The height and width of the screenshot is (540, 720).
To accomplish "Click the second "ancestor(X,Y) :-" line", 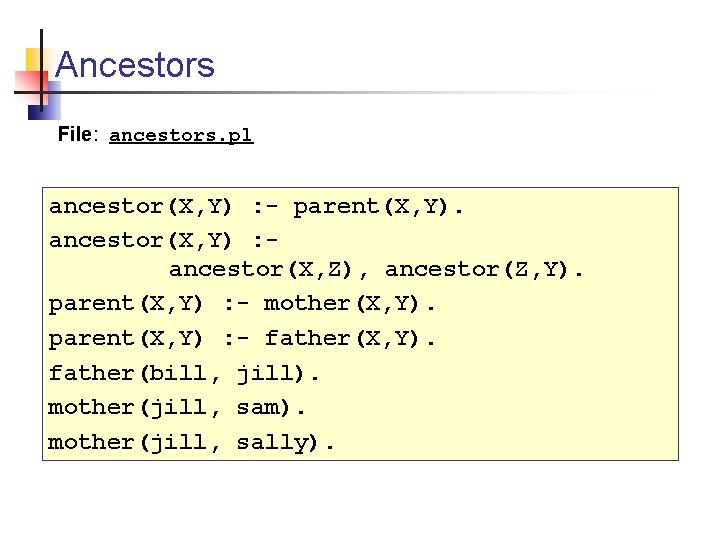I will [x=163, y=240].
